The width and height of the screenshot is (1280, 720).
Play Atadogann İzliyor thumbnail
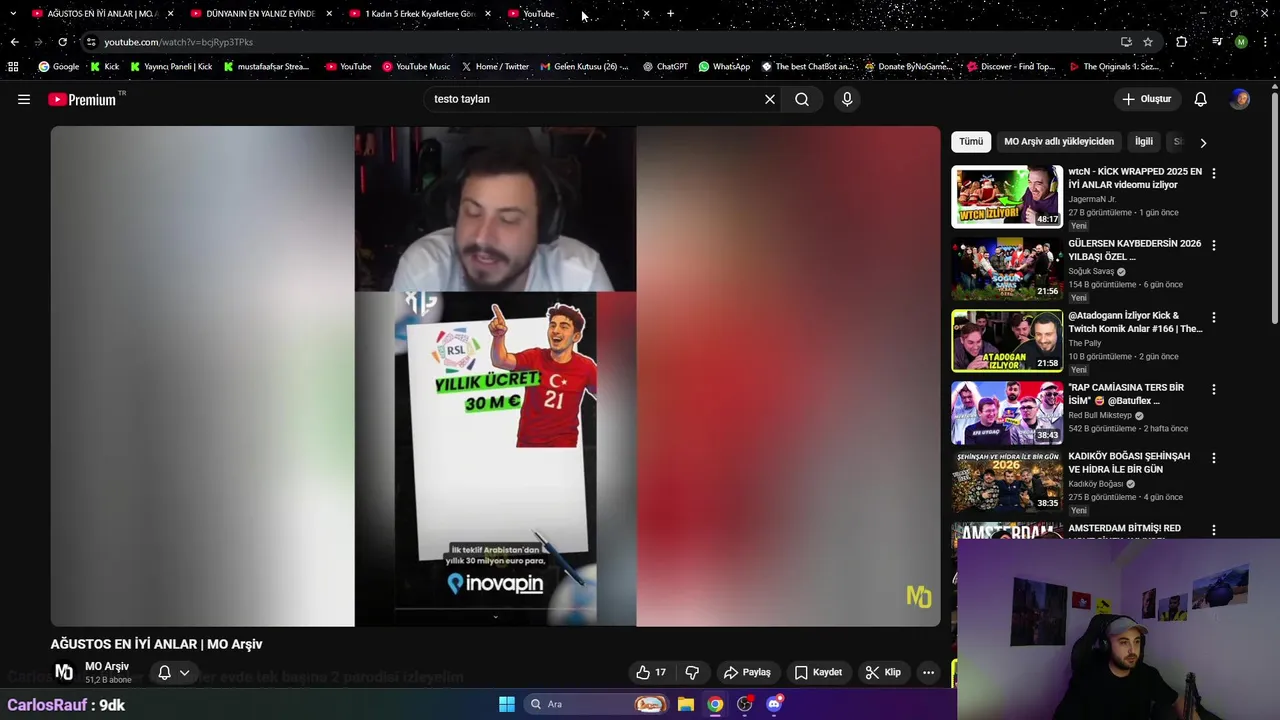(1007, 340)
